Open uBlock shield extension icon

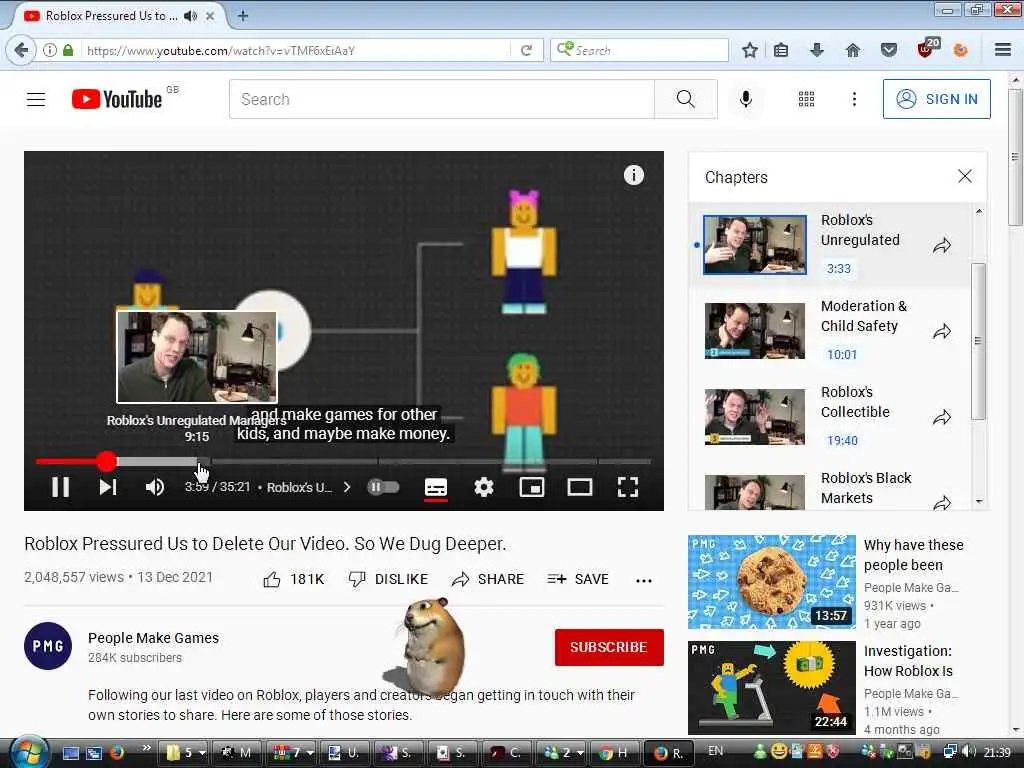coord(927,48)
